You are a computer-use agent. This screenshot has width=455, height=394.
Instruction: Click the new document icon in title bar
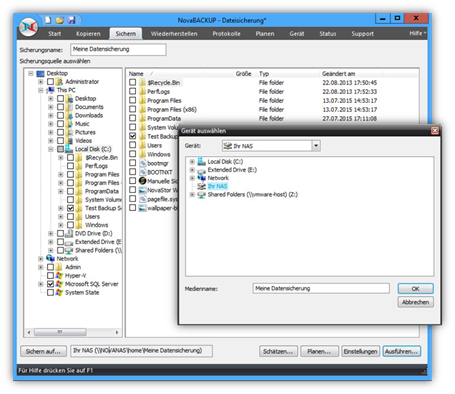[x=49, y=20]
